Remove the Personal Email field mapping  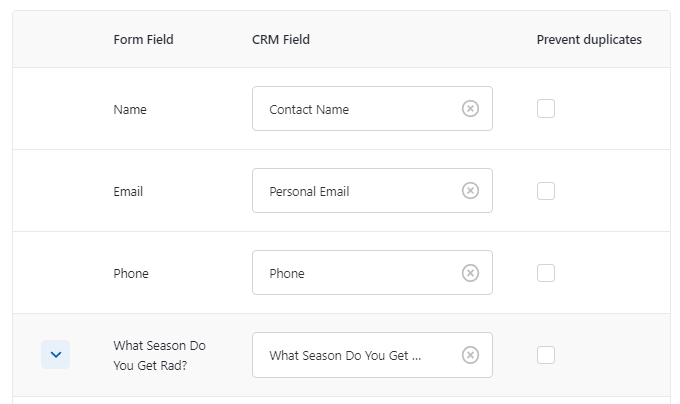point(470,191)
